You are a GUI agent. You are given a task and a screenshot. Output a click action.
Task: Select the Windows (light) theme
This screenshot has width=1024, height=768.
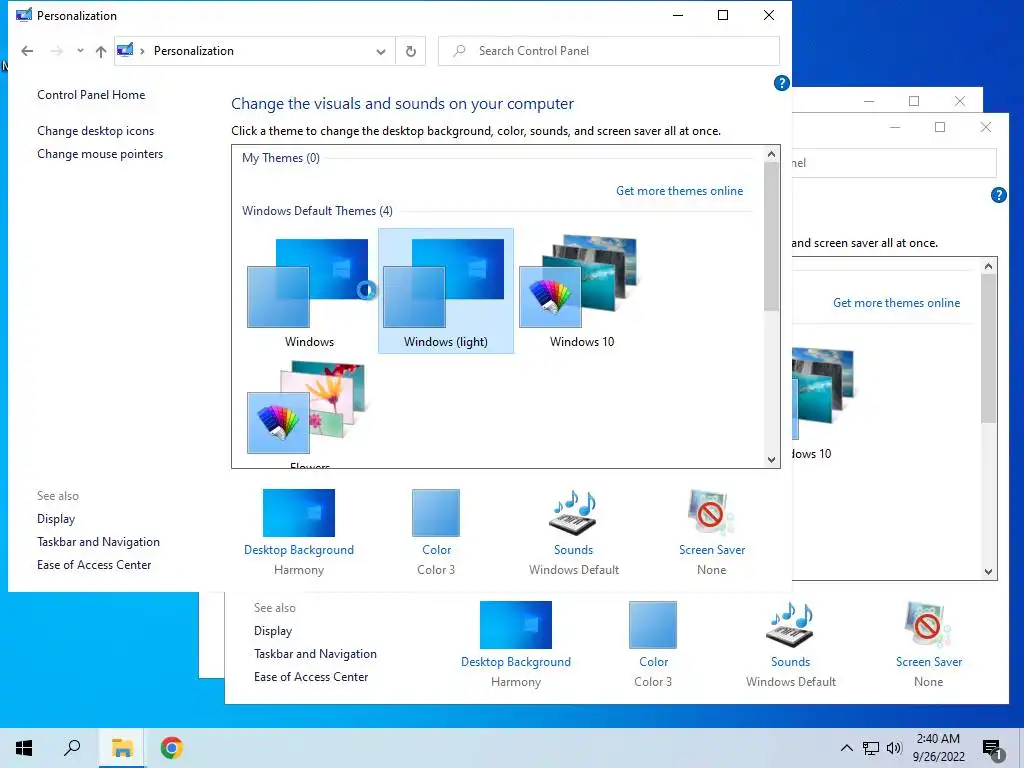(445, 292)
